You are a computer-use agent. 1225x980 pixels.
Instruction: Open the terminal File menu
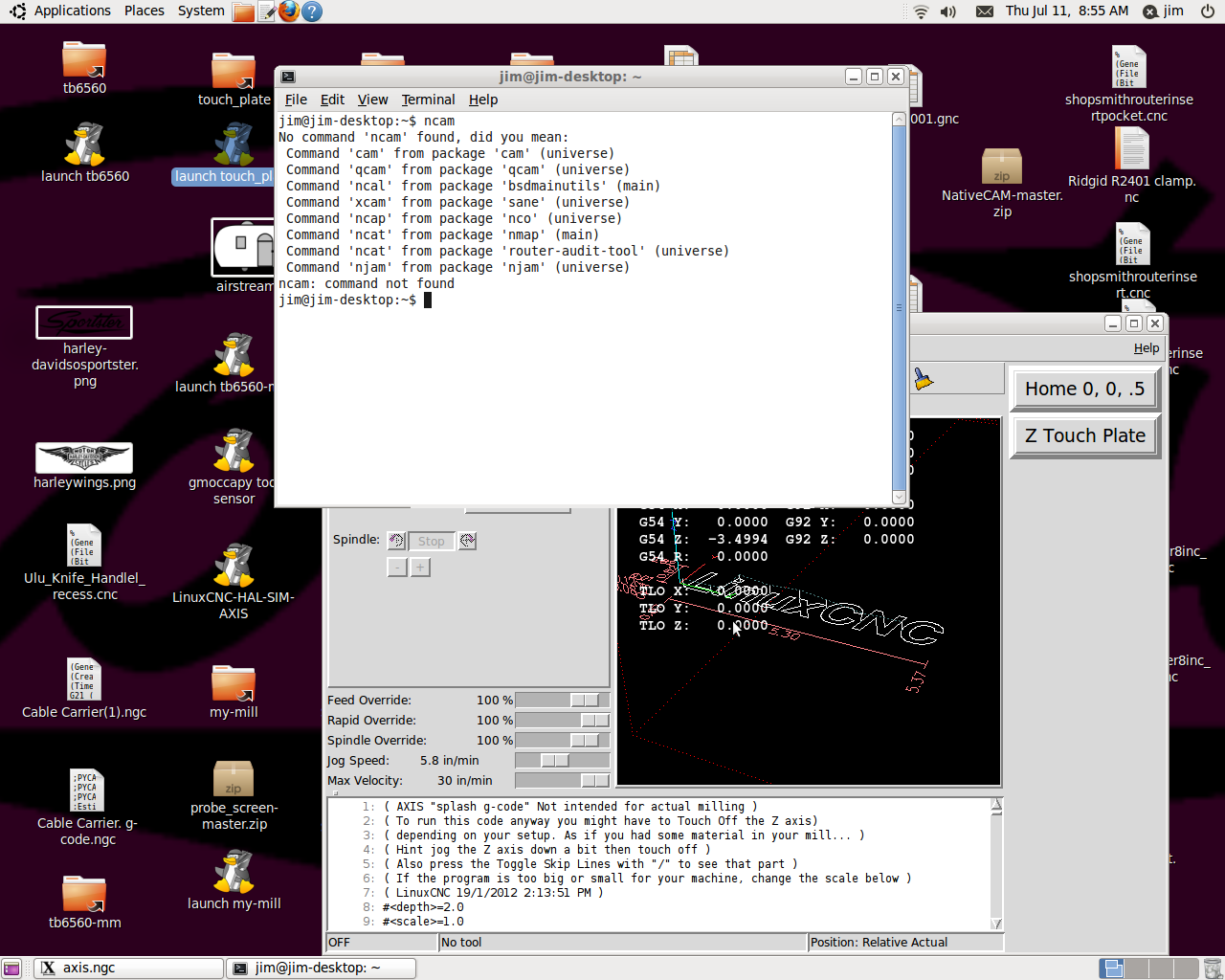pyautogui.click(x=296, y=100)
